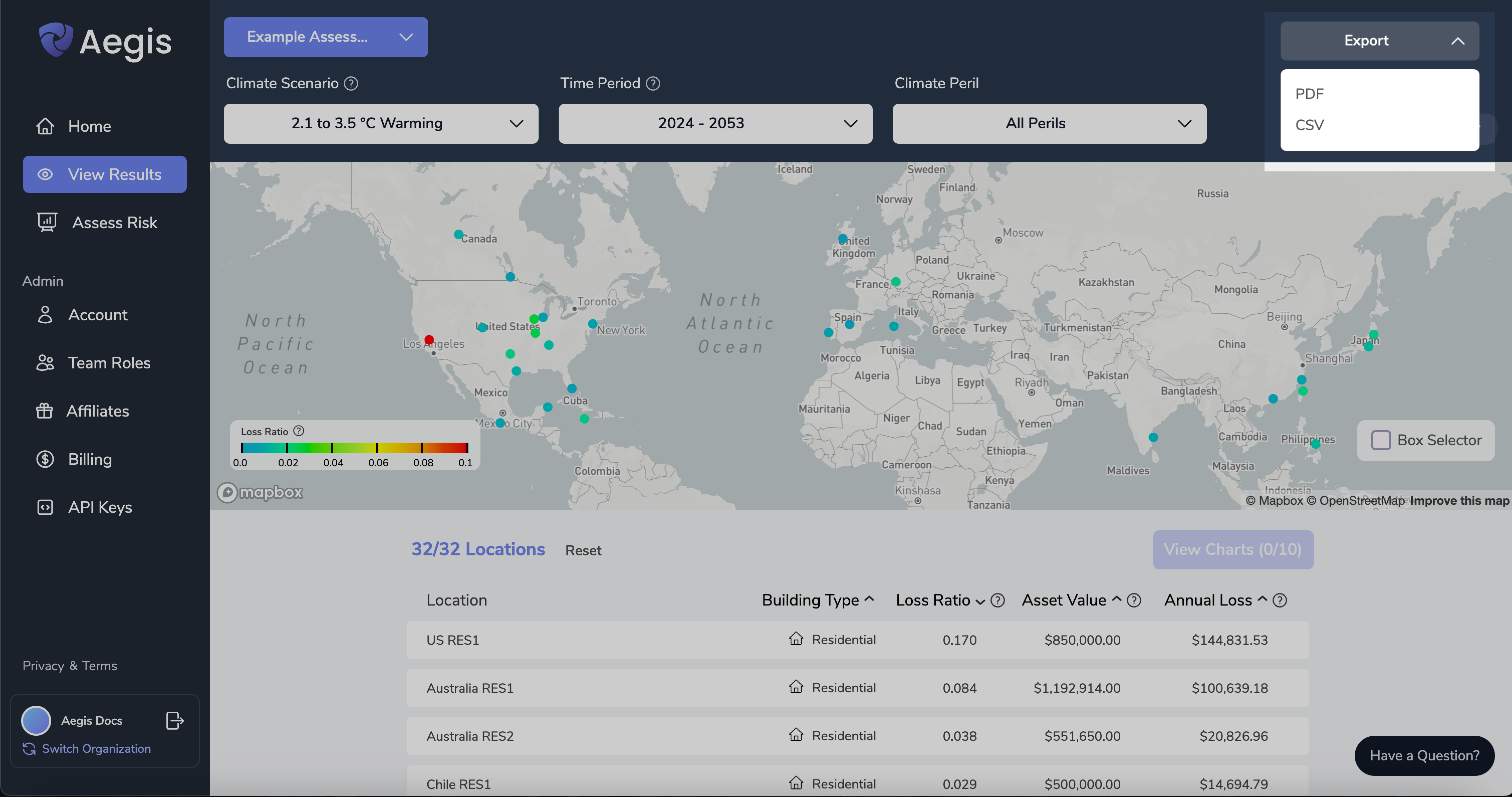Click the Canada map marker
The width and height of the screenshot is (1512, 797).
click(458, 234)
